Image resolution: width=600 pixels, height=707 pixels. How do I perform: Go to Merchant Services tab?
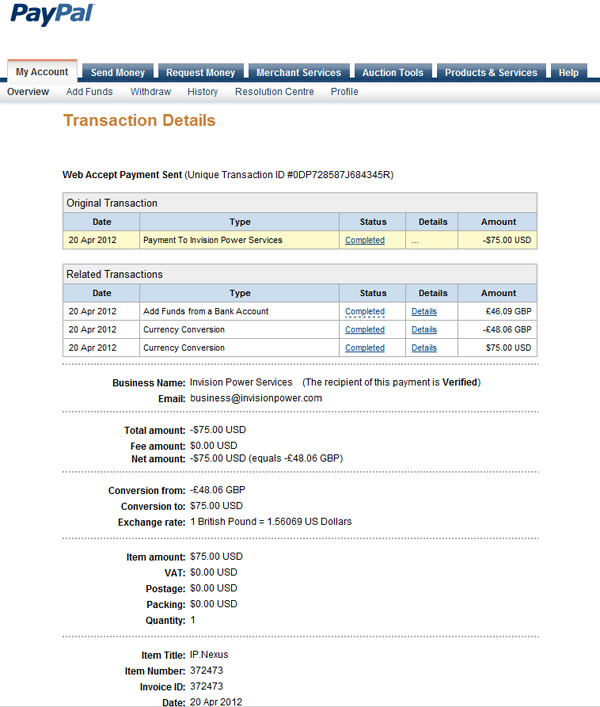(299, 72)
